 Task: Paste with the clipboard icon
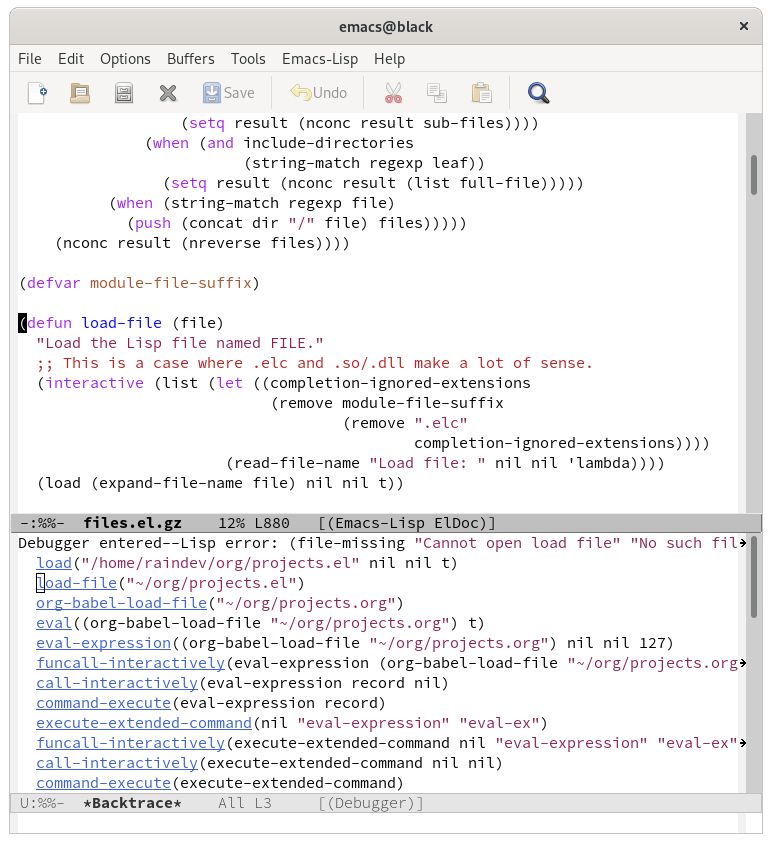click(482, 93)
